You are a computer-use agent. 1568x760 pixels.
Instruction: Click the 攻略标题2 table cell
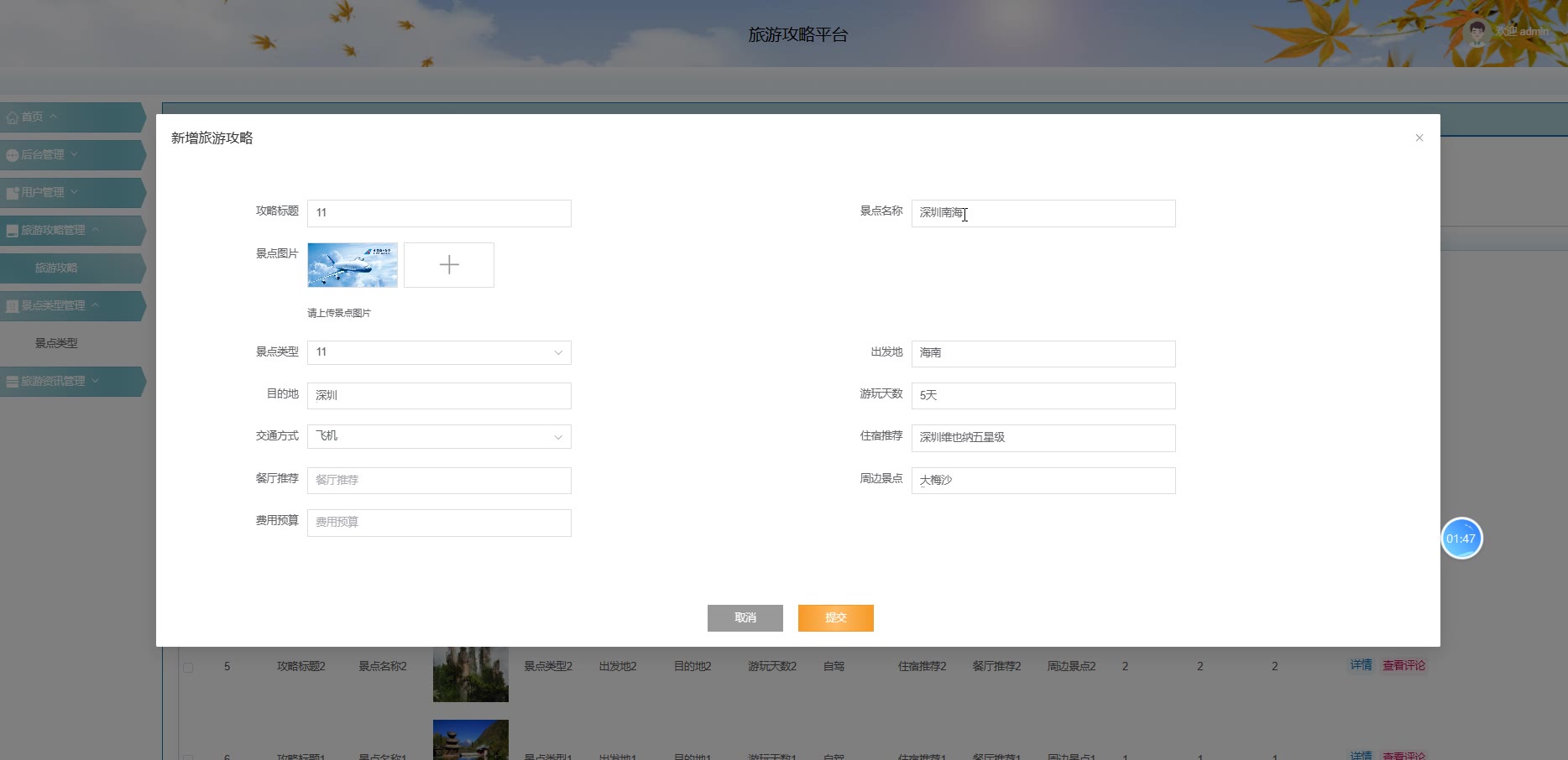point(301,666)
